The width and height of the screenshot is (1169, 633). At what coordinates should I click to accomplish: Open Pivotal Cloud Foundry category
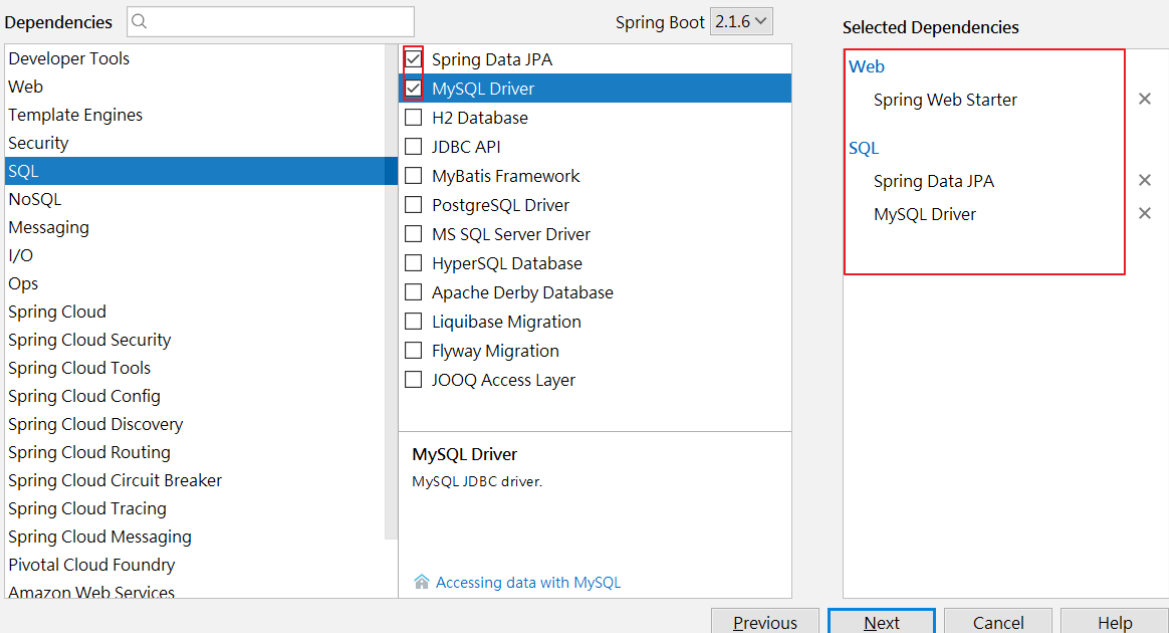pyautogui.click(x=195, y=565)
